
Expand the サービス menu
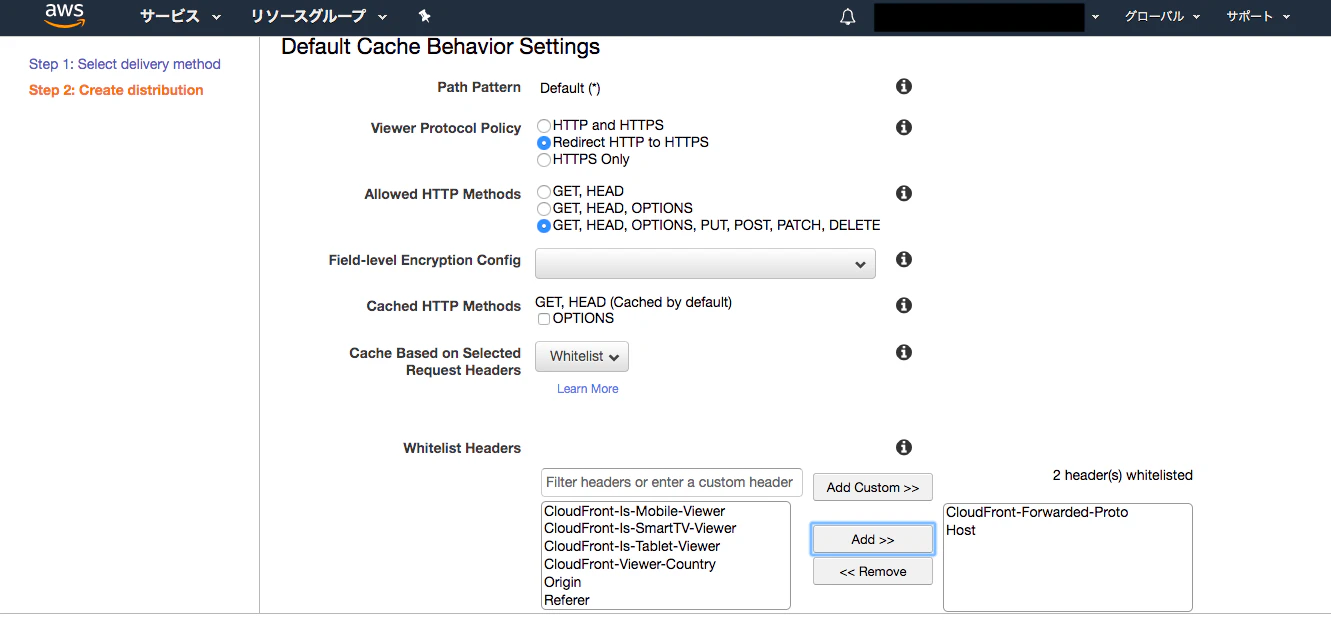[x=181, y=17]
